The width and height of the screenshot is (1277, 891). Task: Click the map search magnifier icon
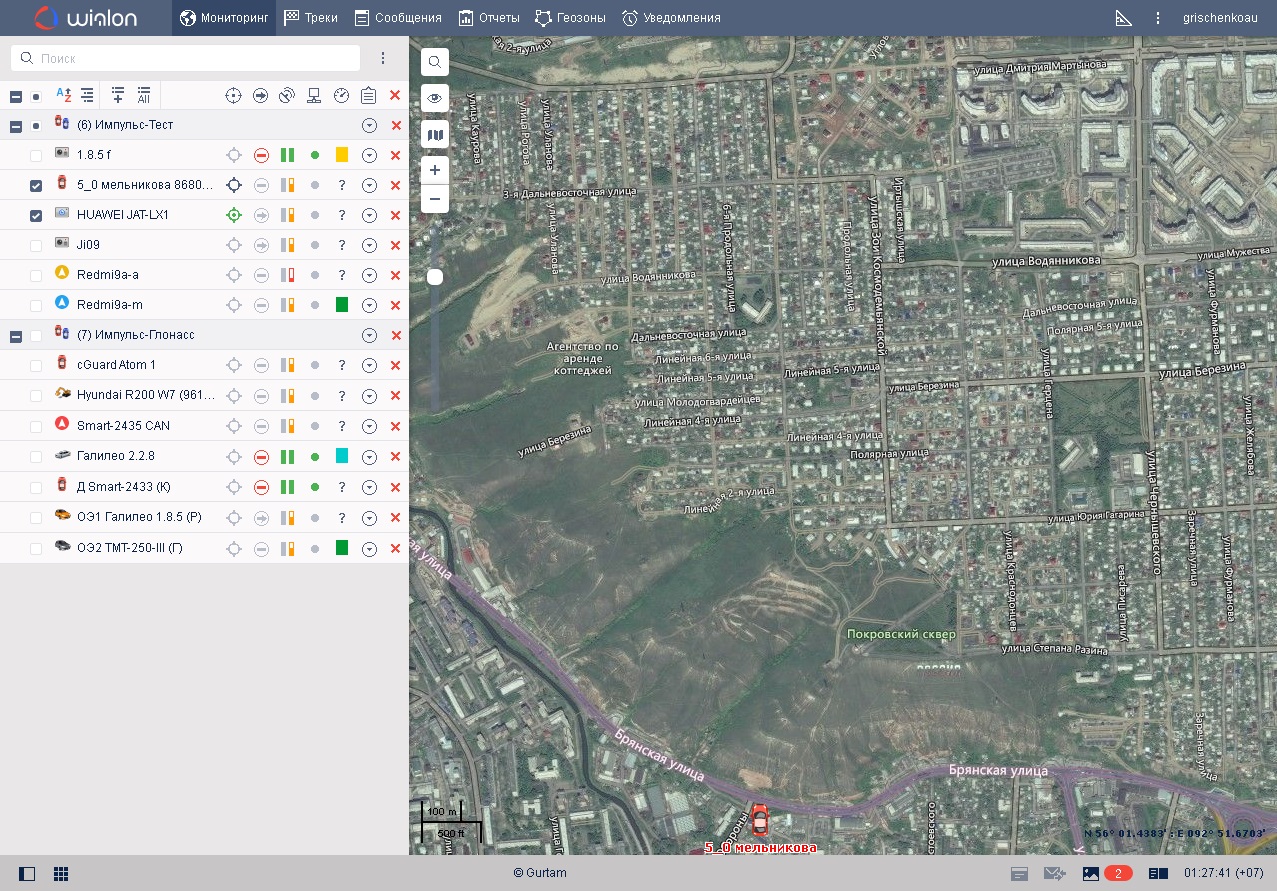435,62
